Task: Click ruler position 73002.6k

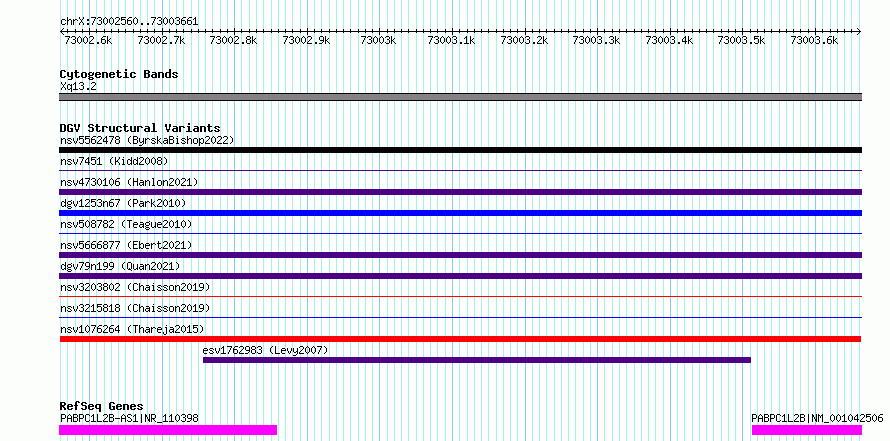Action: pyautogui.click(x=89, y=40)
